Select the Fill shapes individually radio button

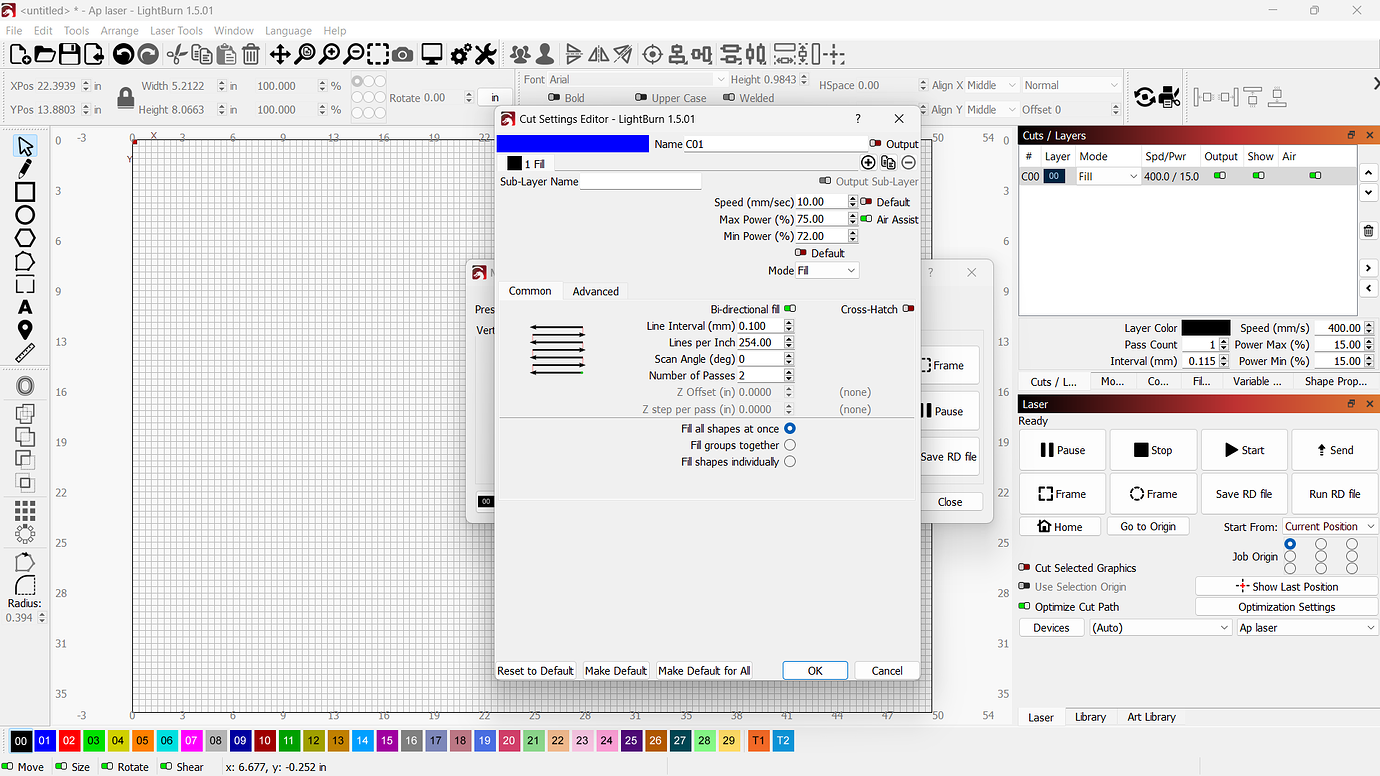[x=789, y=461]
